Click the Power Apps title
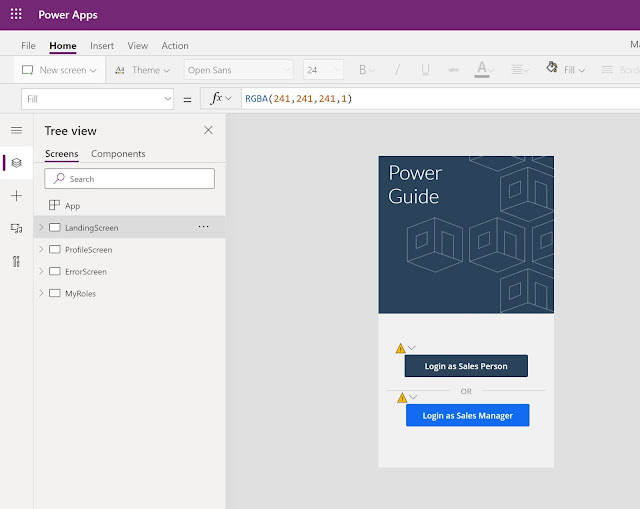 coord(68,15)
